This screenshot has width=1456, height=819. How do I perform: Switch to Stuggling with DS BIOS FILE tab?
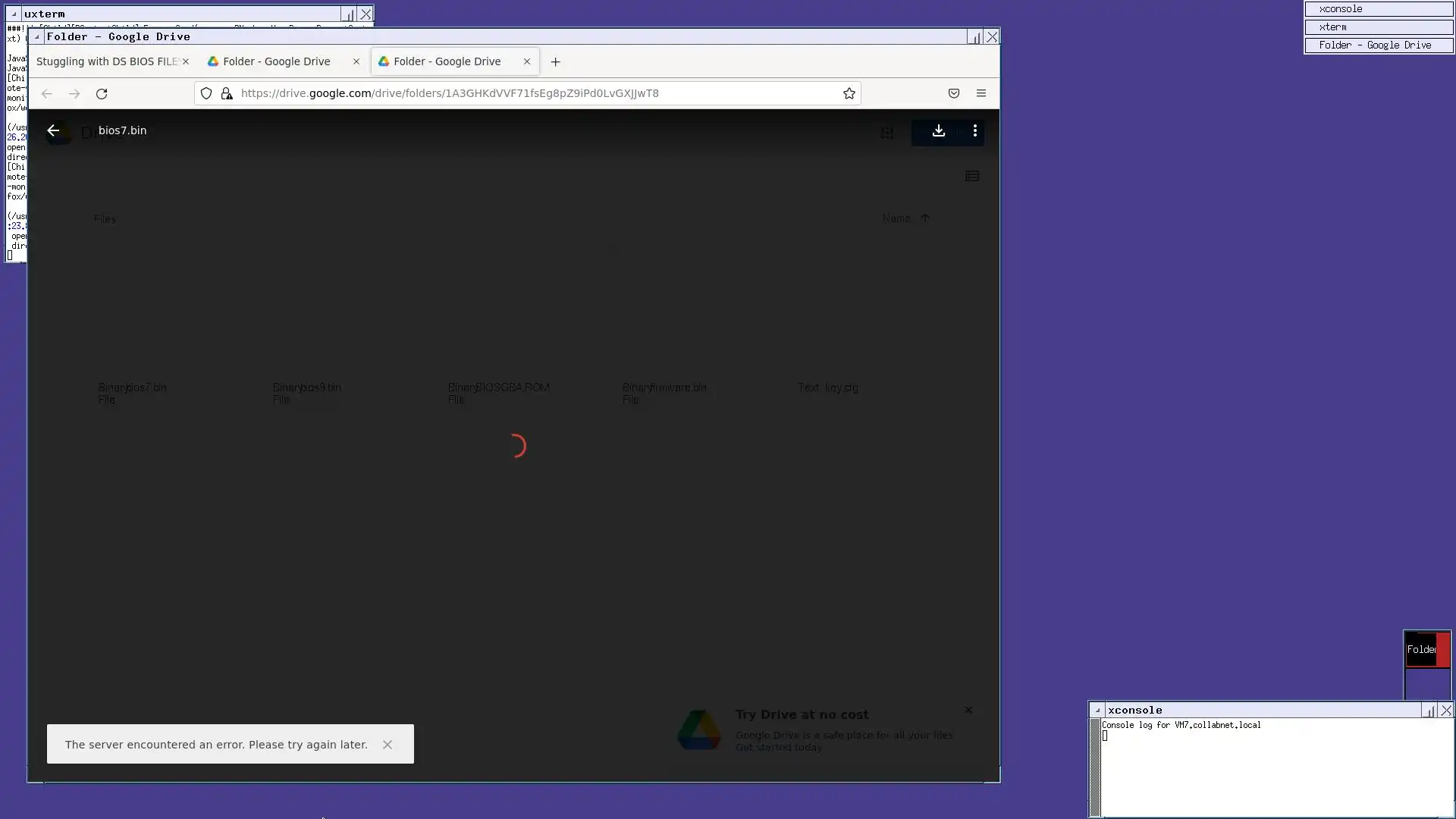(106, 61)
